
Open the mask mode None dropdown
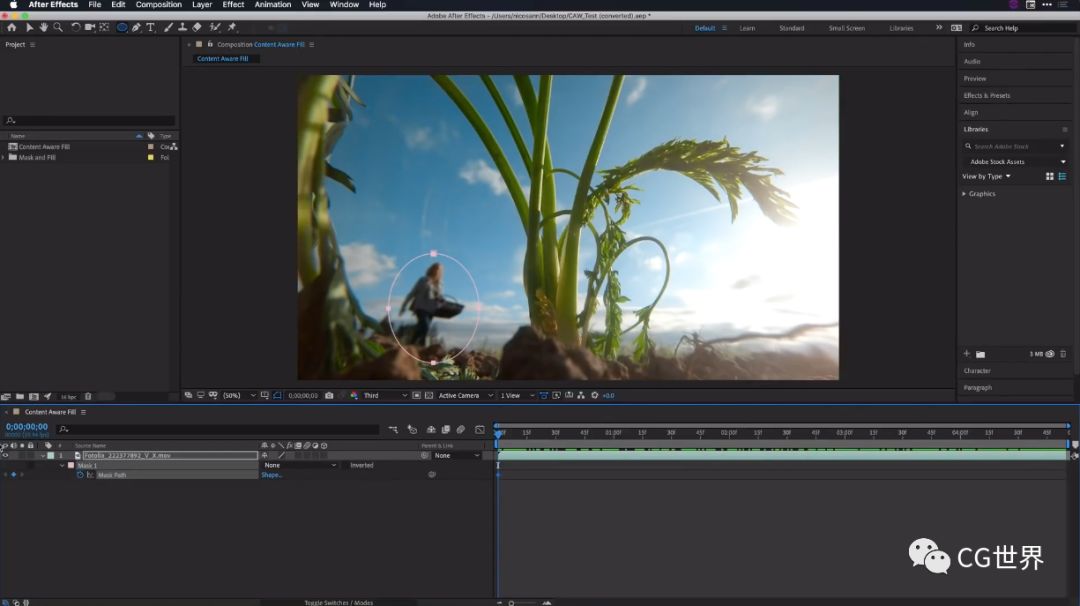point(300,466)
